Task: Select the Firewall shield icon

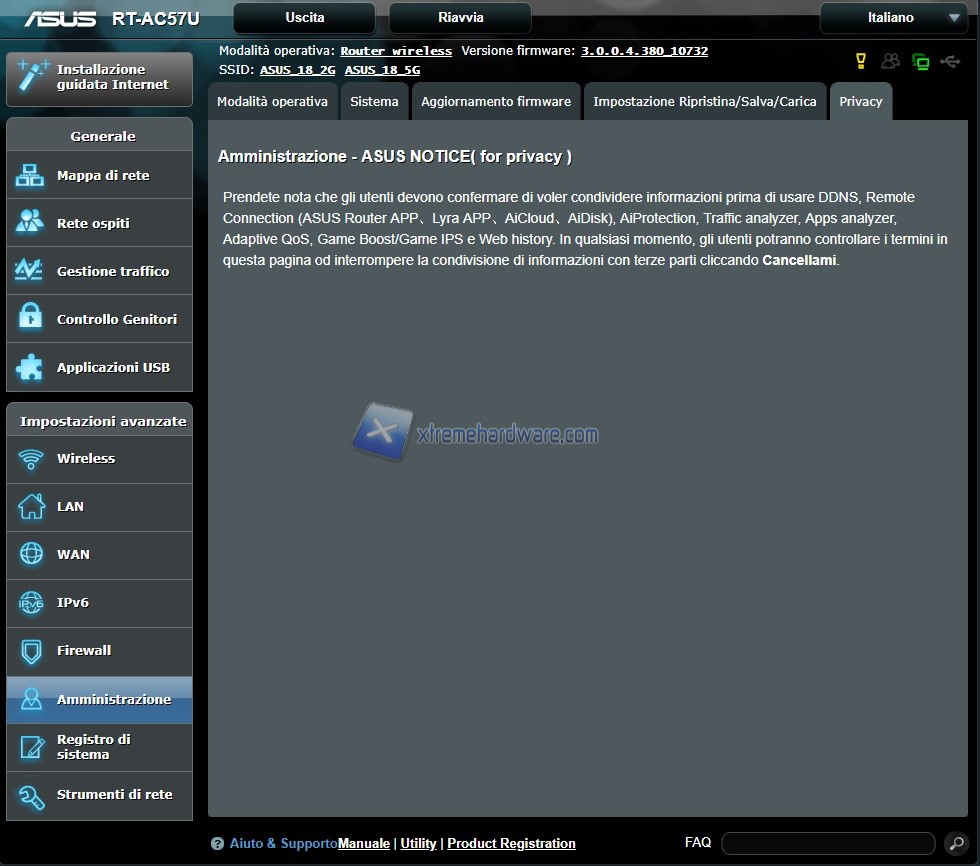Action: click(31, 651)
